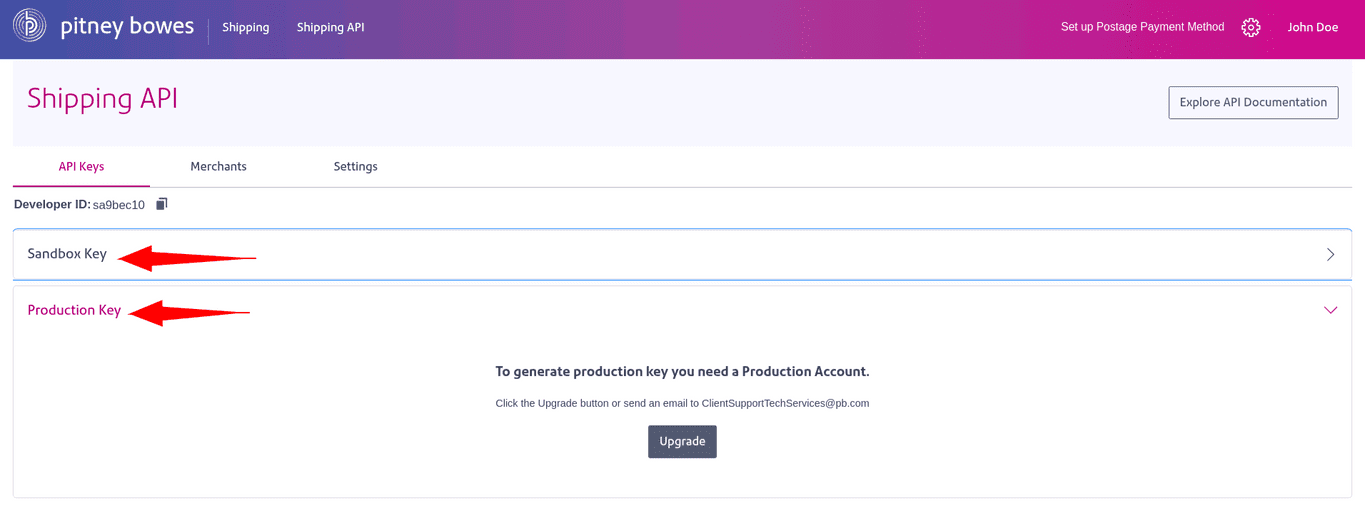Open the settings gear icon

pos(1250,28)
